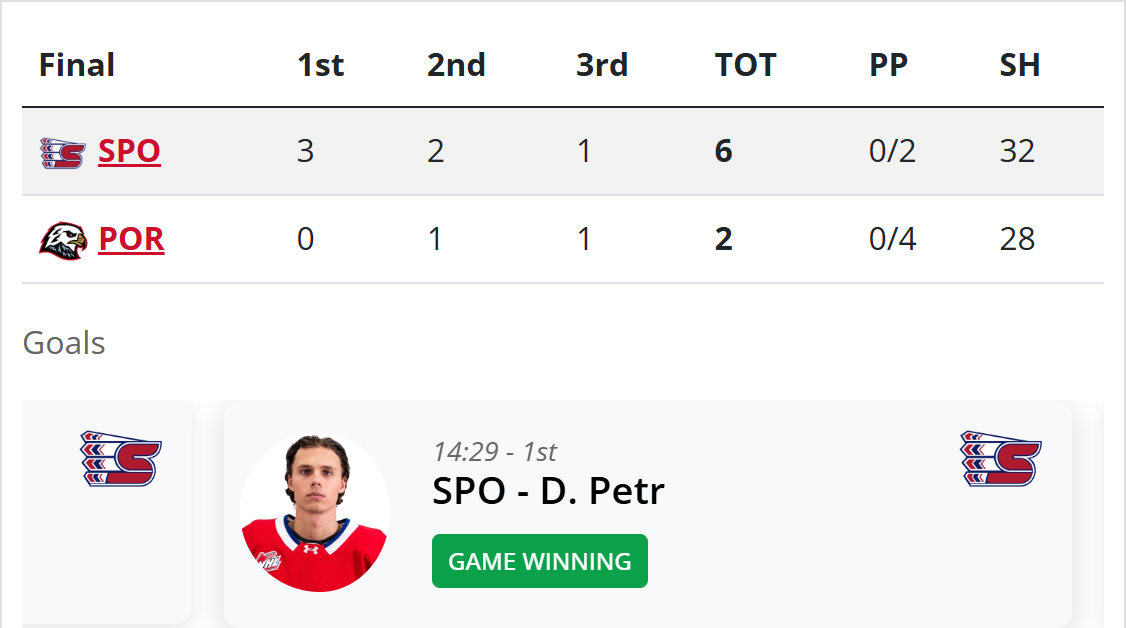Click the "Final" column header

tap(77, 66)
